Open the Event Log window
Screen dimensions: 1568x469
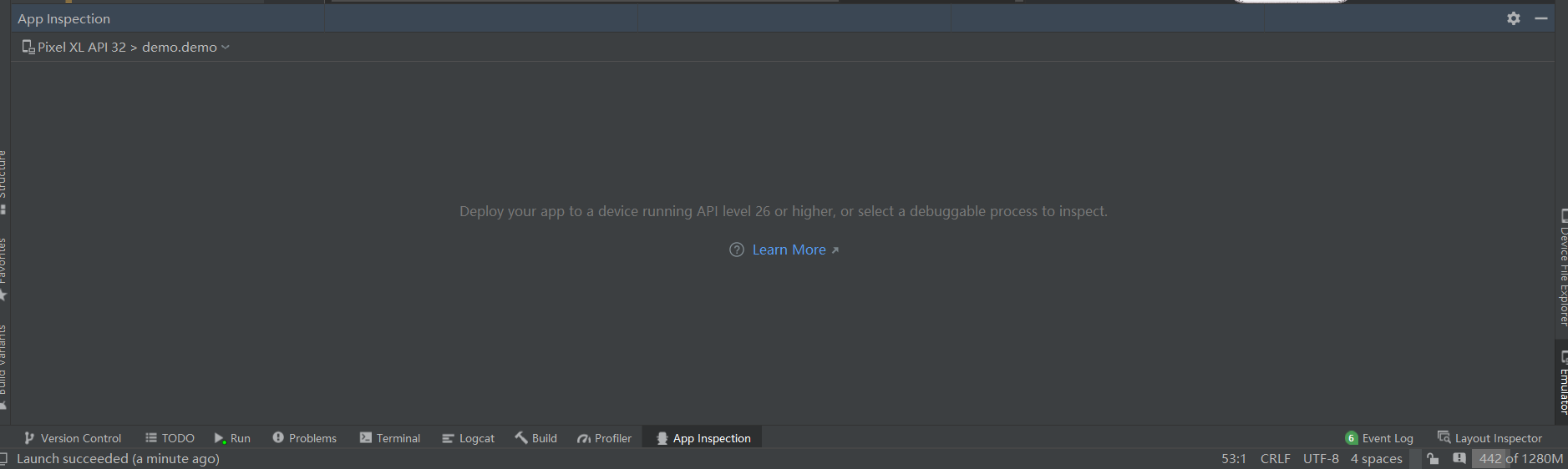[x=1379, y=438]
